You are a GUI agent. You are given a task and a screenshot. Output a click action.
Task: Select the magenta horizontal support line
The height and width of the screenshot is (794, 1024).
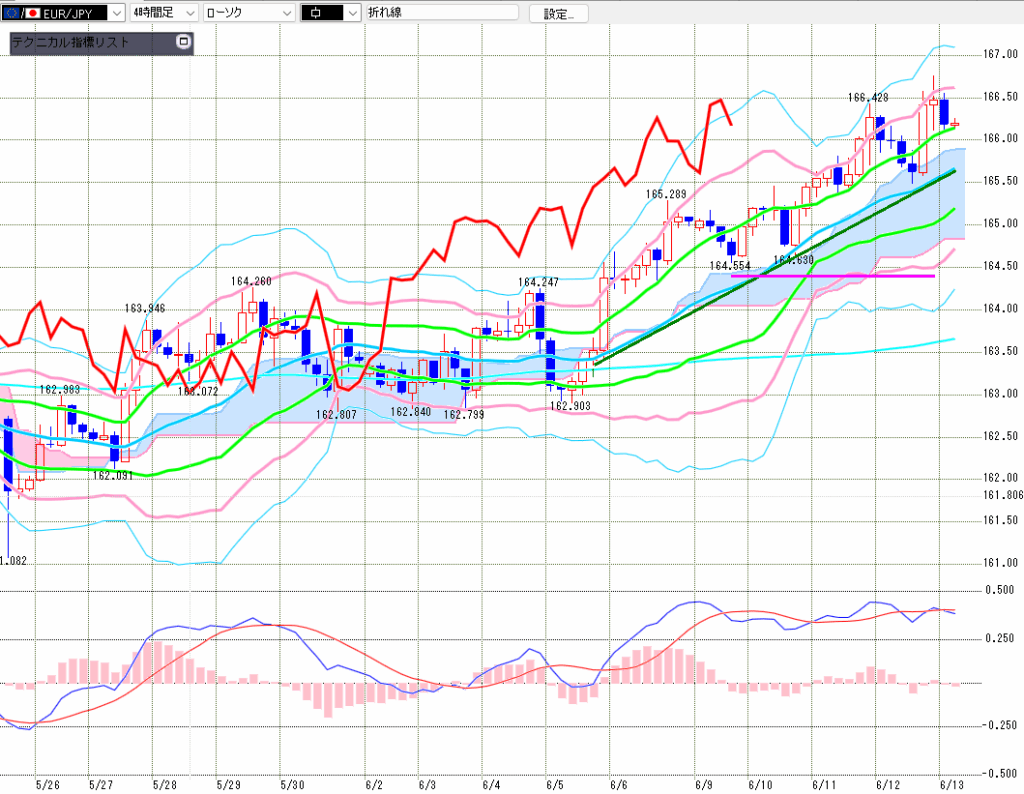click(x=833, y=276)
